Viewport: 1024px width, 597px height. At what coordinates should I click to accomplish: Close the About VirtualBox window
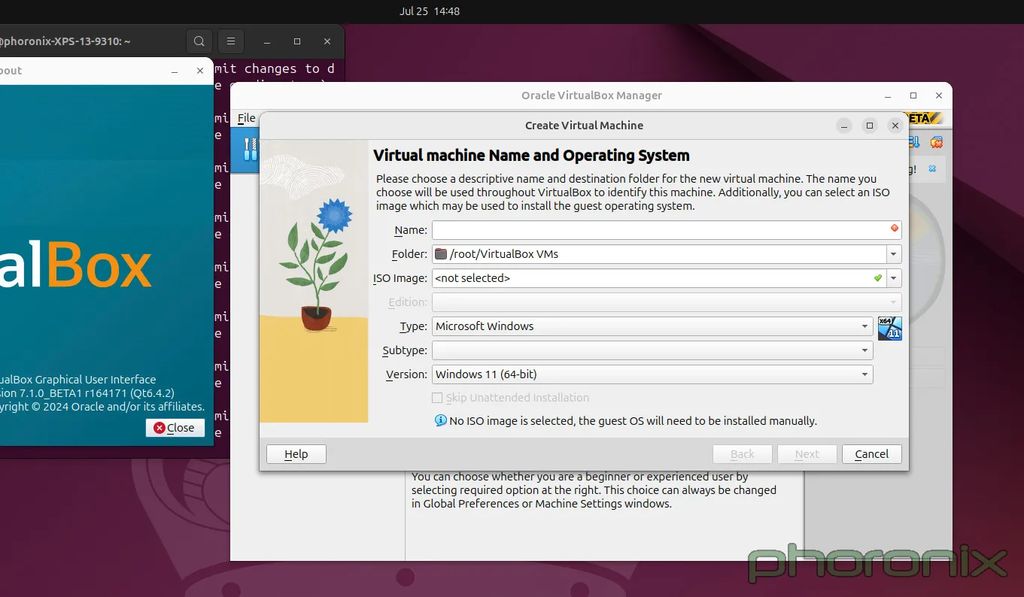pyautogui.click(x=175, y=427)
